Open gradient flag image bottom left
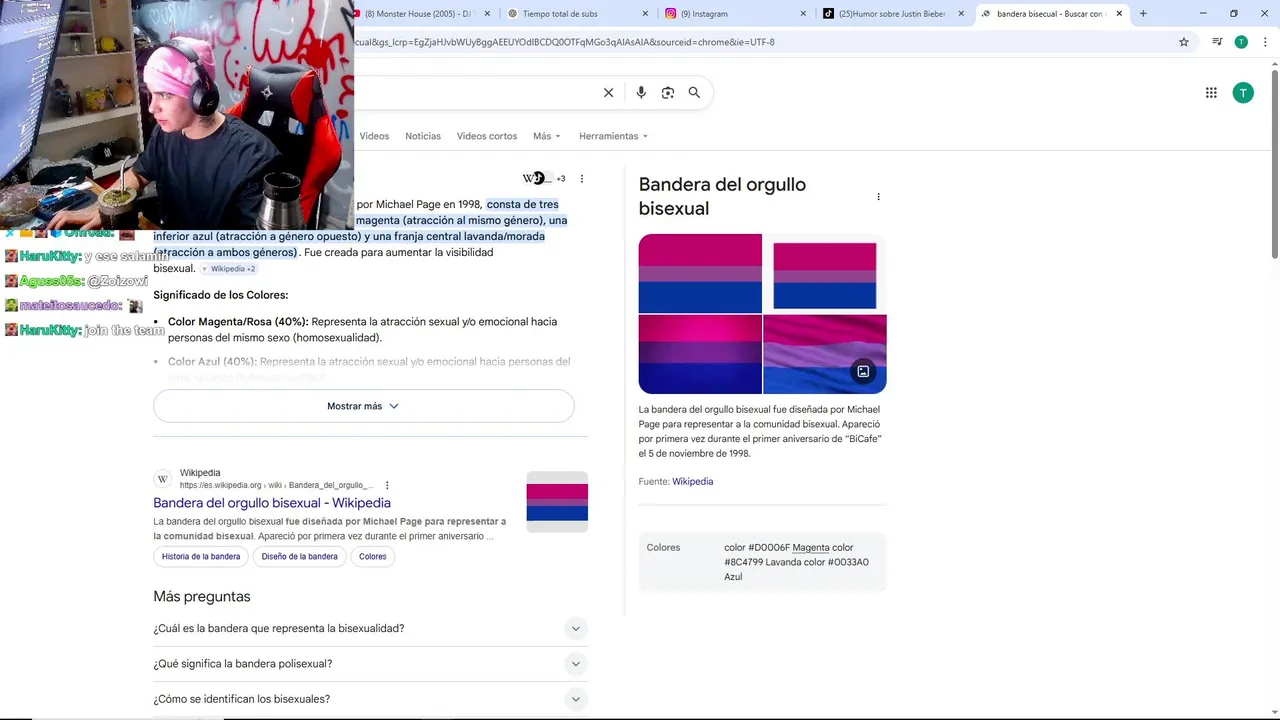Screen dimensions: 1280x720 700,354
